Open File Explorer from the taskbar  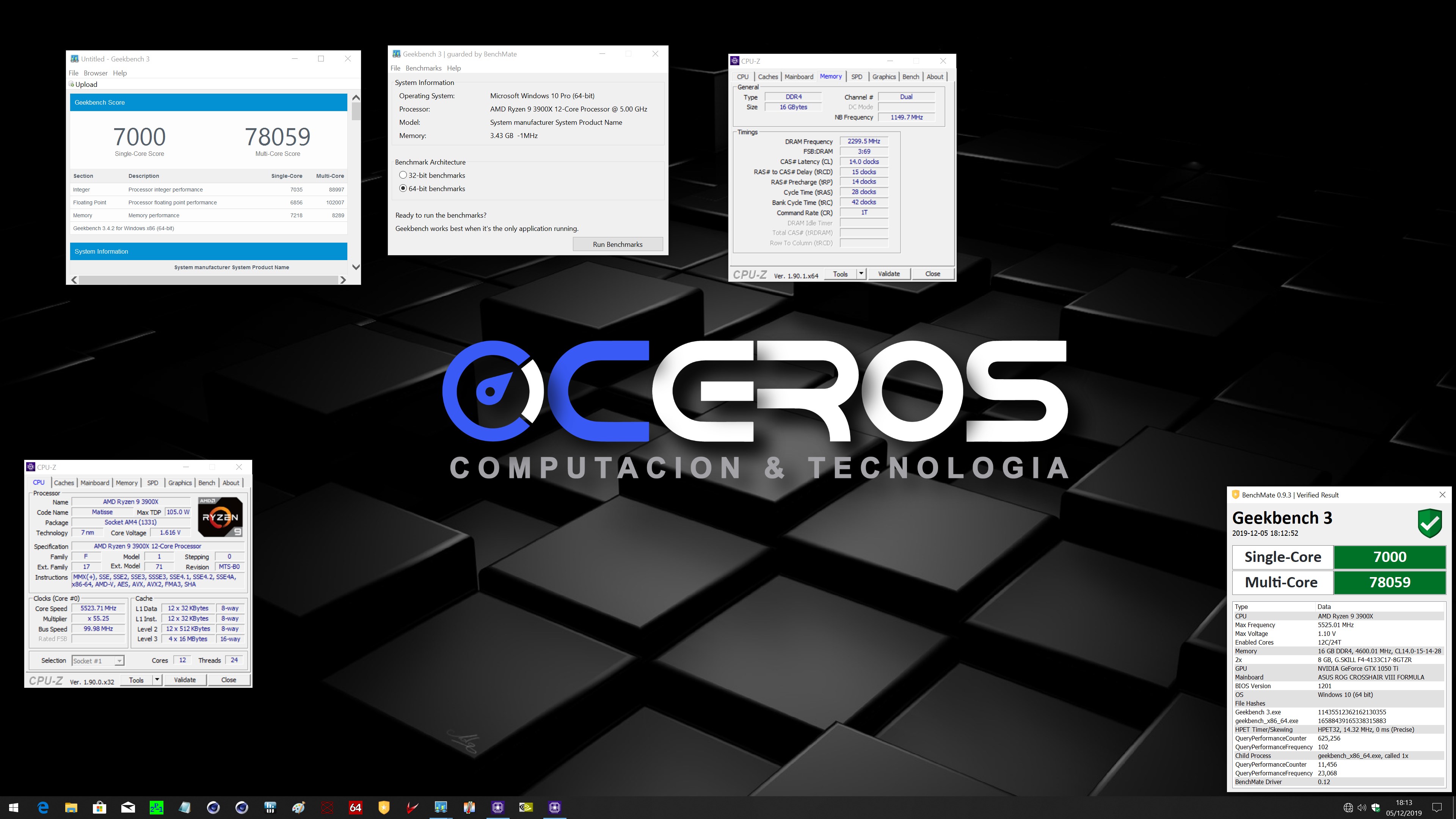[x=71, y=807]
